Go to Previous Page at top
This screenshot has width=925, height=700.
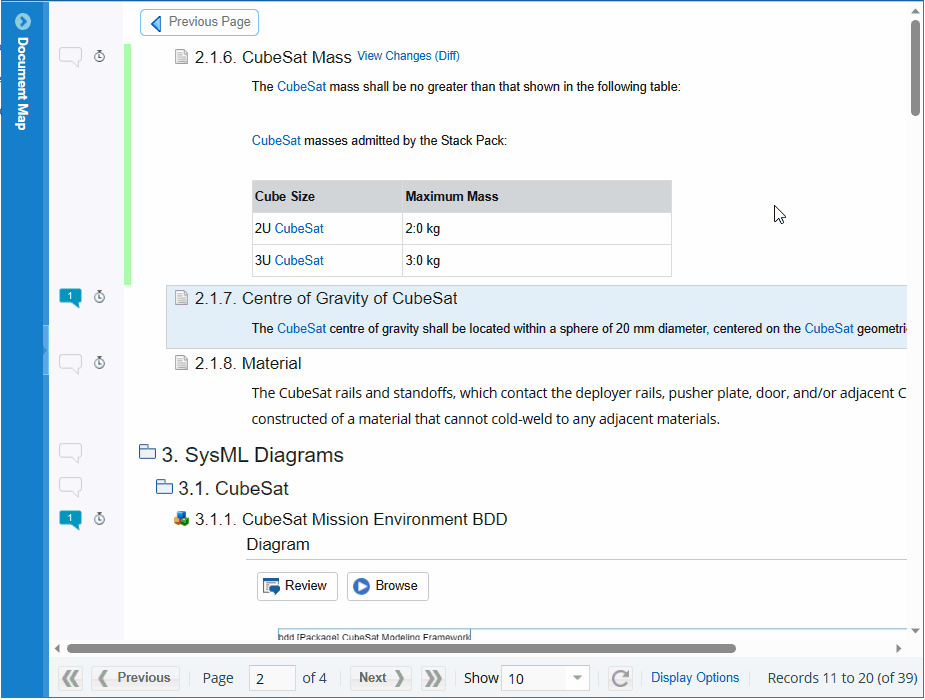[x=200, y=22]
